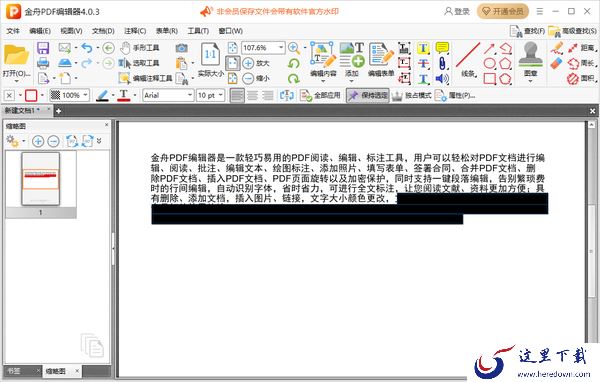The height and width of the screenshot is (382, 600).
Task: Click the Become member (开通会员) button
Action: click(x=503, y=11)
